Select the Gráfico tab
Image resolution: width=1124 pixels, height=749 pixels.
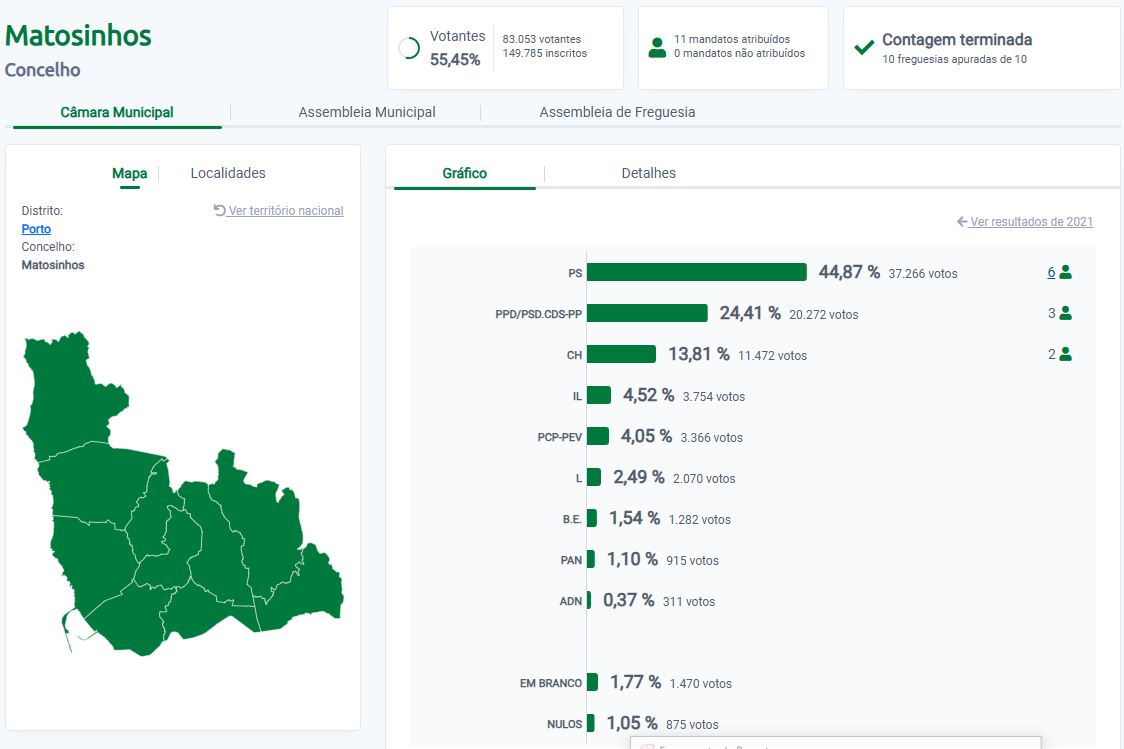click(464, 173)
